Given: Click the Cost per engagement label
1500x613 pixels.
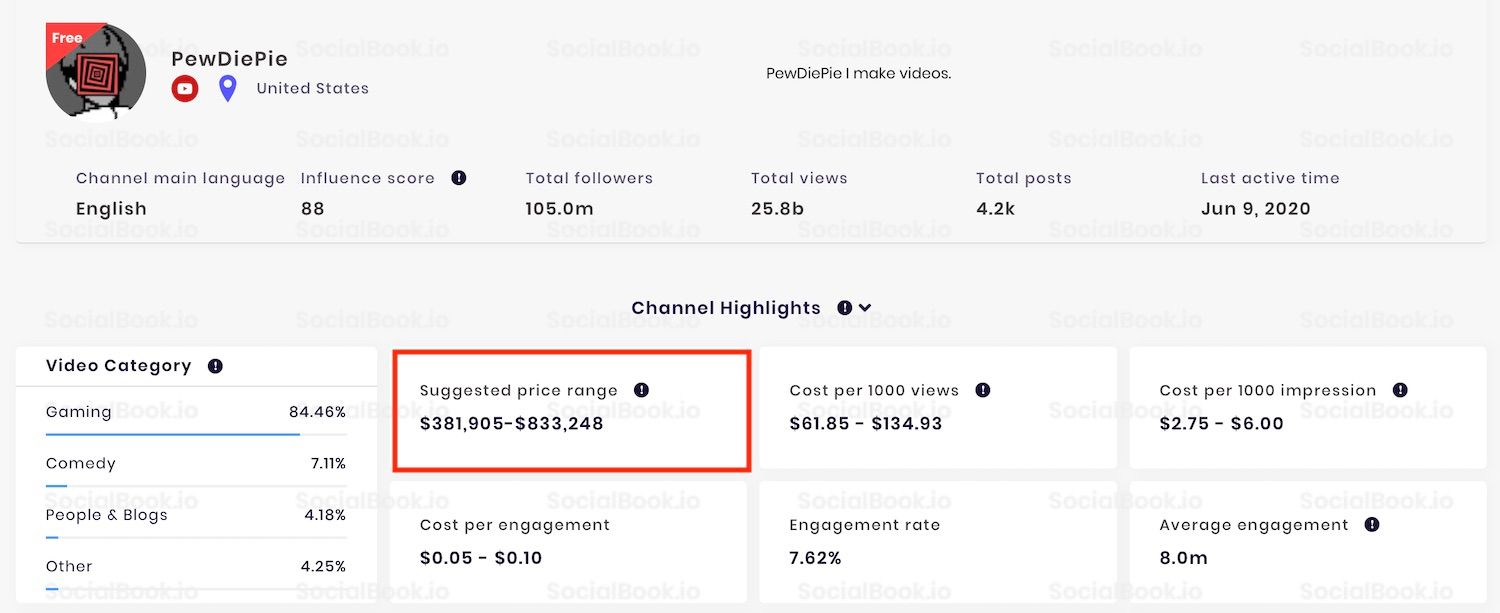Looking at the screenshot, I should (x=515, y=525).
